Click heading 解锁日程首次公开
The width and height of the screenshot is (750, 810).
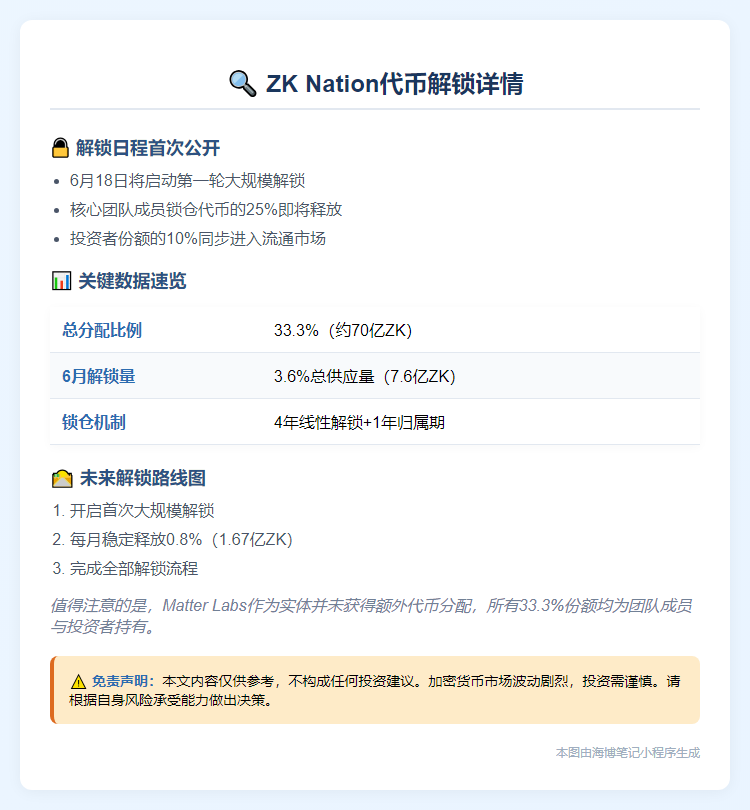148,148
